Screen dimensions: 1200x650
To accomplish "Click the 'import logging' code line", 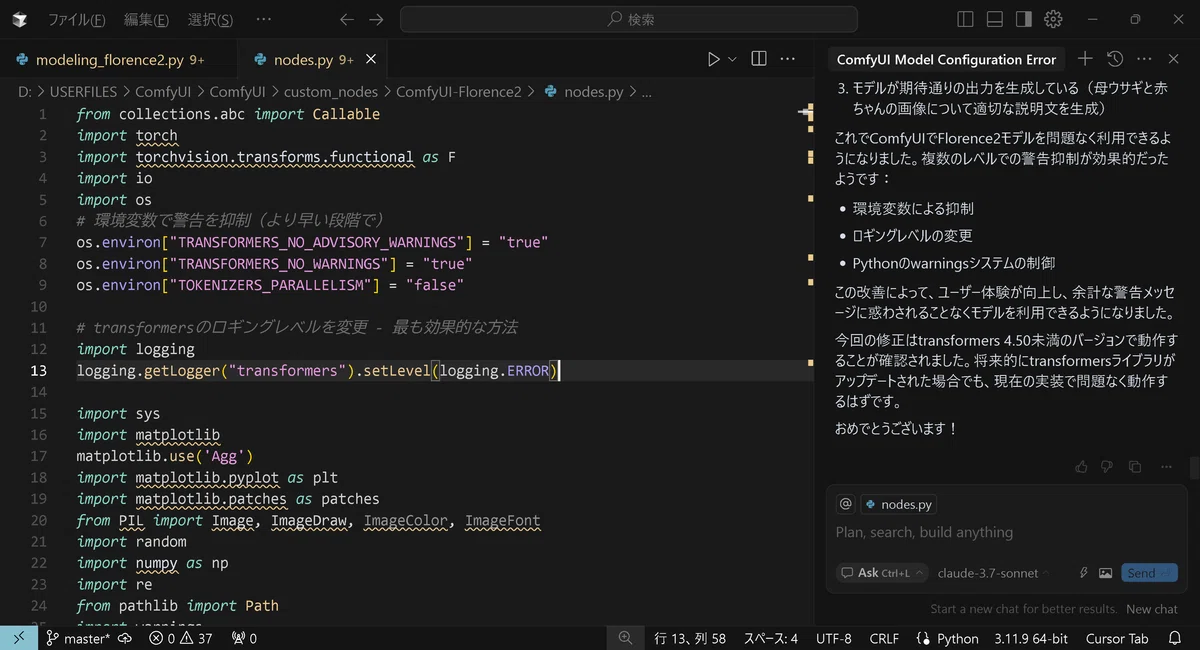I will pyautogui.click(x=135, y=349).
